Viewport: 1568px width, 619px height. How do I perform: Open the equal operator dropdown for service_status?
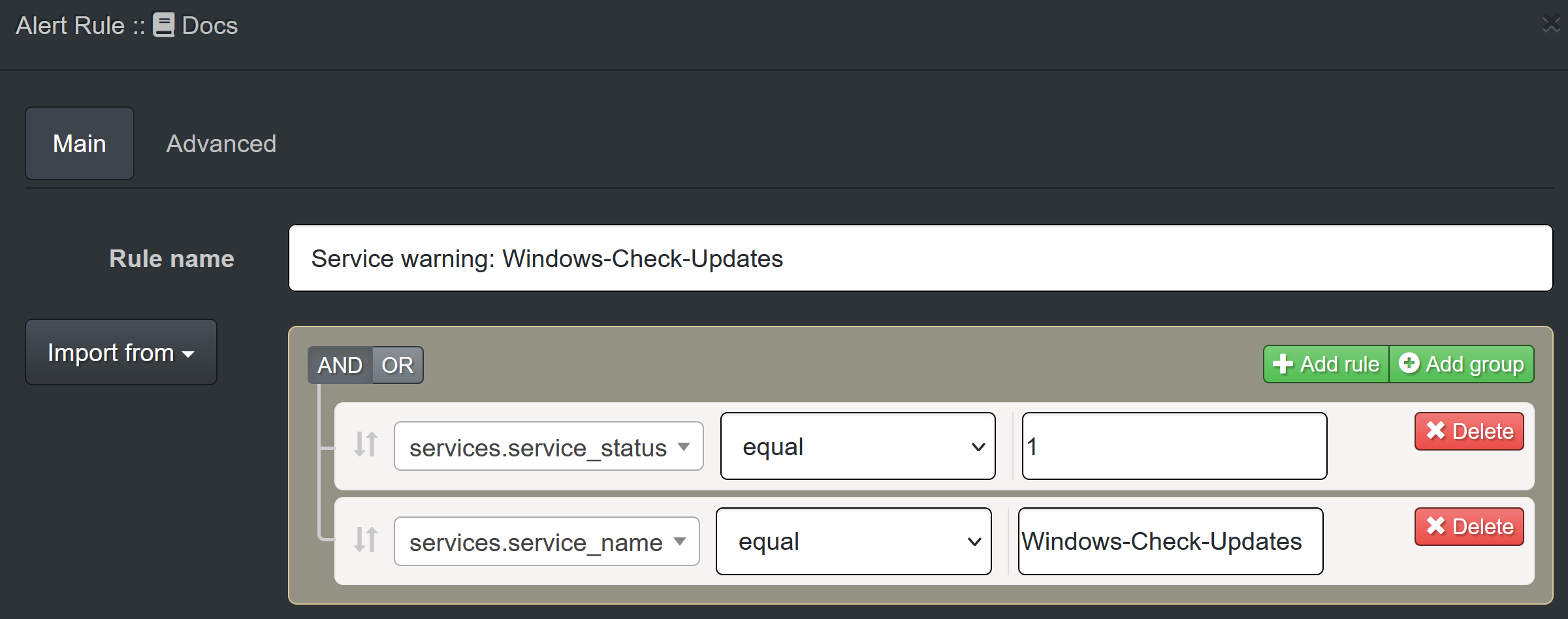click(x=858, y=446)
